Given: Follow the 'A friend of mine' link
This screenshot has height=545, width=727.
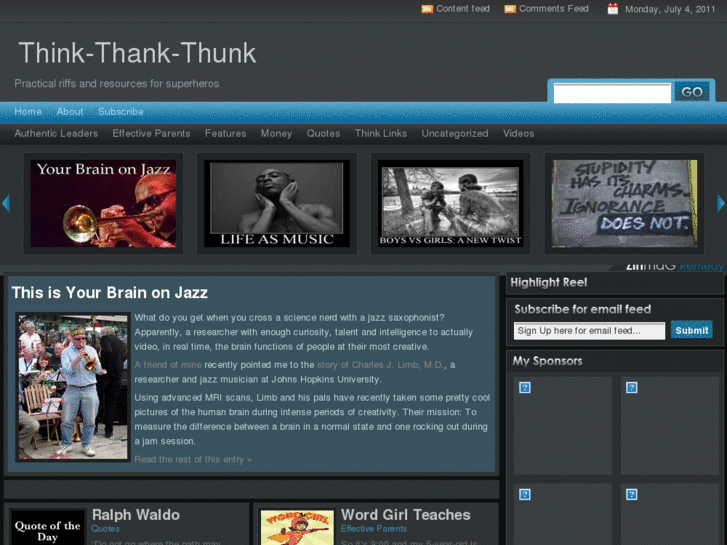Looking at the screenshot, I should [168, 365].
